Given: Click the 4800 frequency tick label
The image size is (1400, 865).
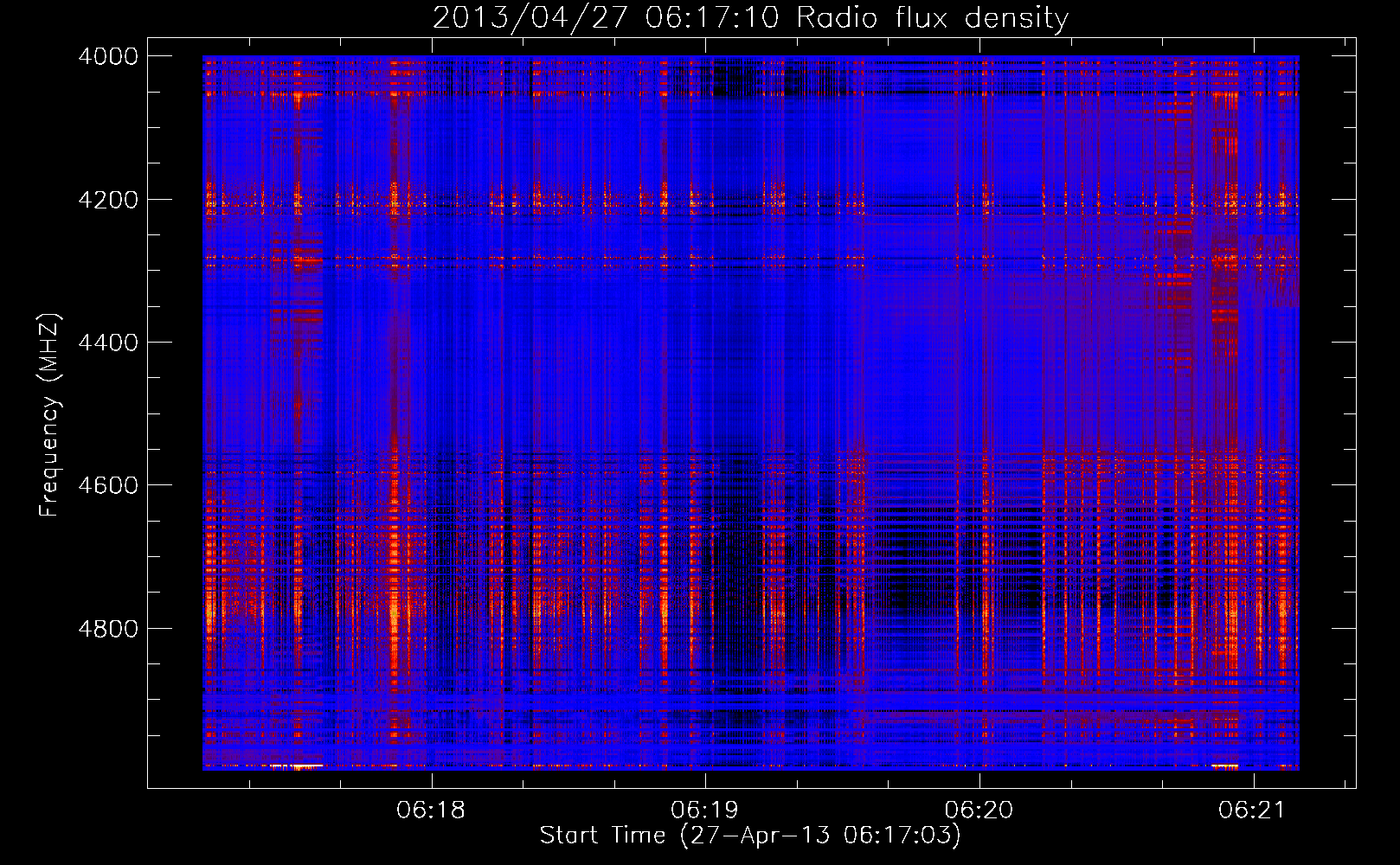Looking at the screenshot, I should (108, 629).
